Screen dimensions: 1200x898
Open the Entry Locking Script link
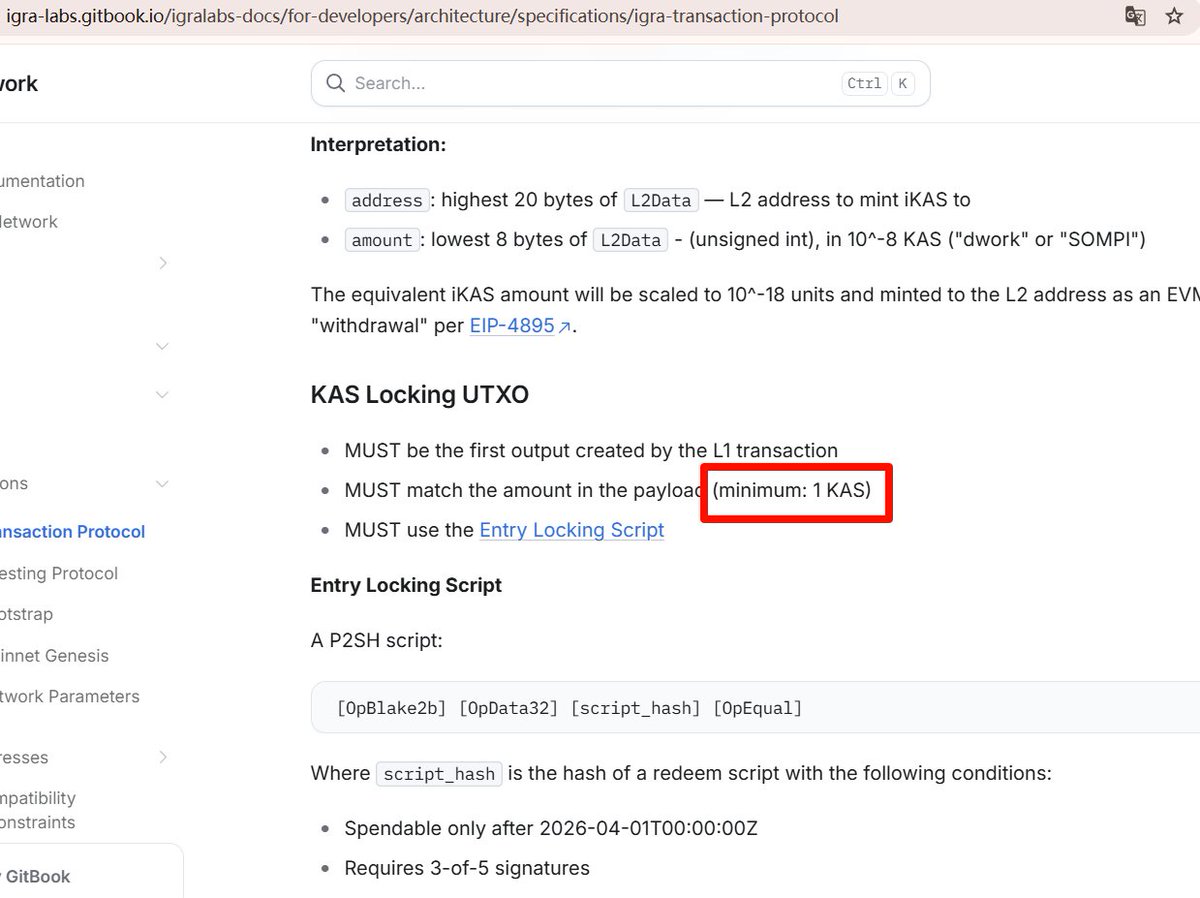572,530
